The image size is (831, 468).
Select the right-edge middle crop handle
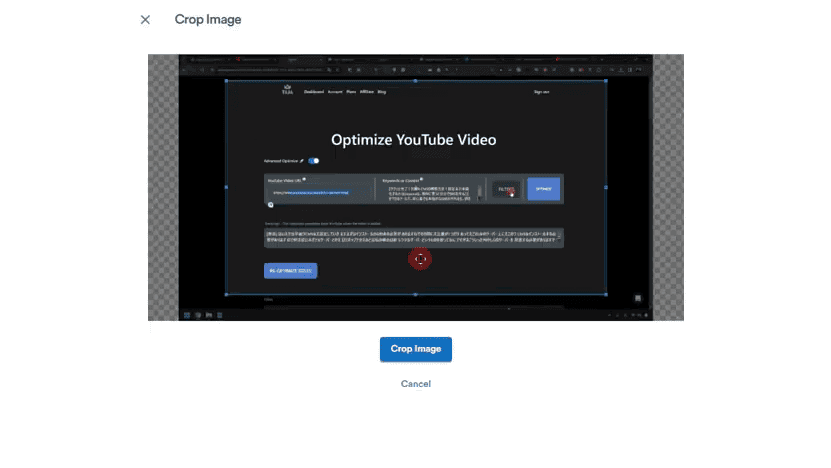(x=606, y=187)
